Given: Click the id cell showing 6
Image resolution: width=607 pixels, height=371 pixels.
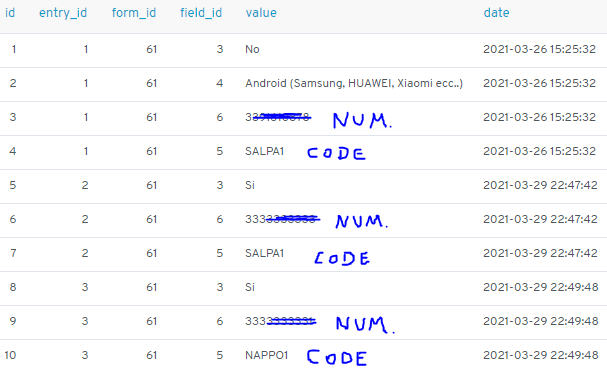Looking at the screenshot, I should (13, 219).
